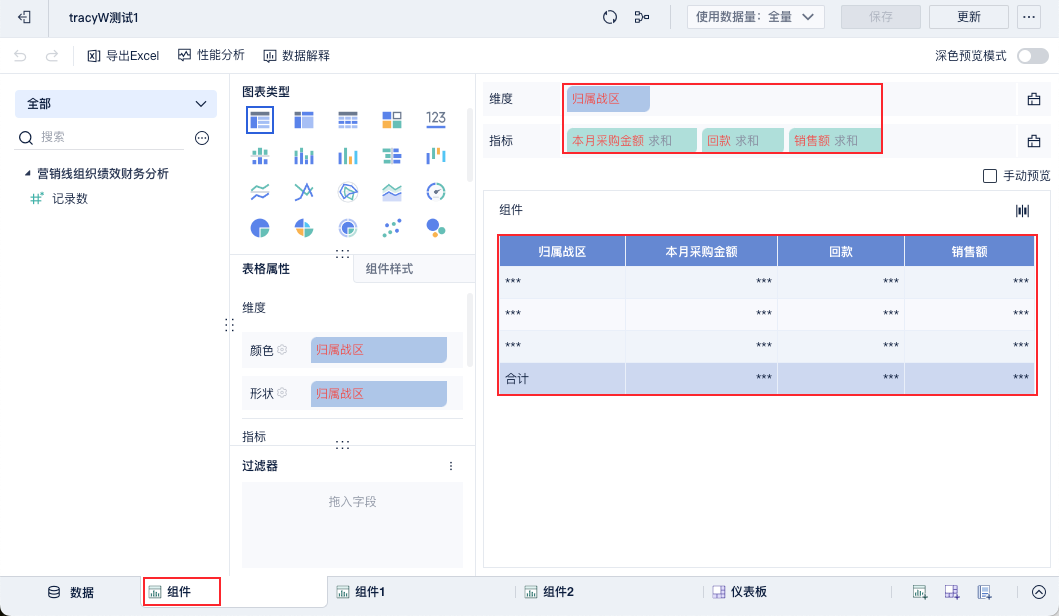Click the circular refresh icon in the header

pyautogui.click(x=610, y=18)
